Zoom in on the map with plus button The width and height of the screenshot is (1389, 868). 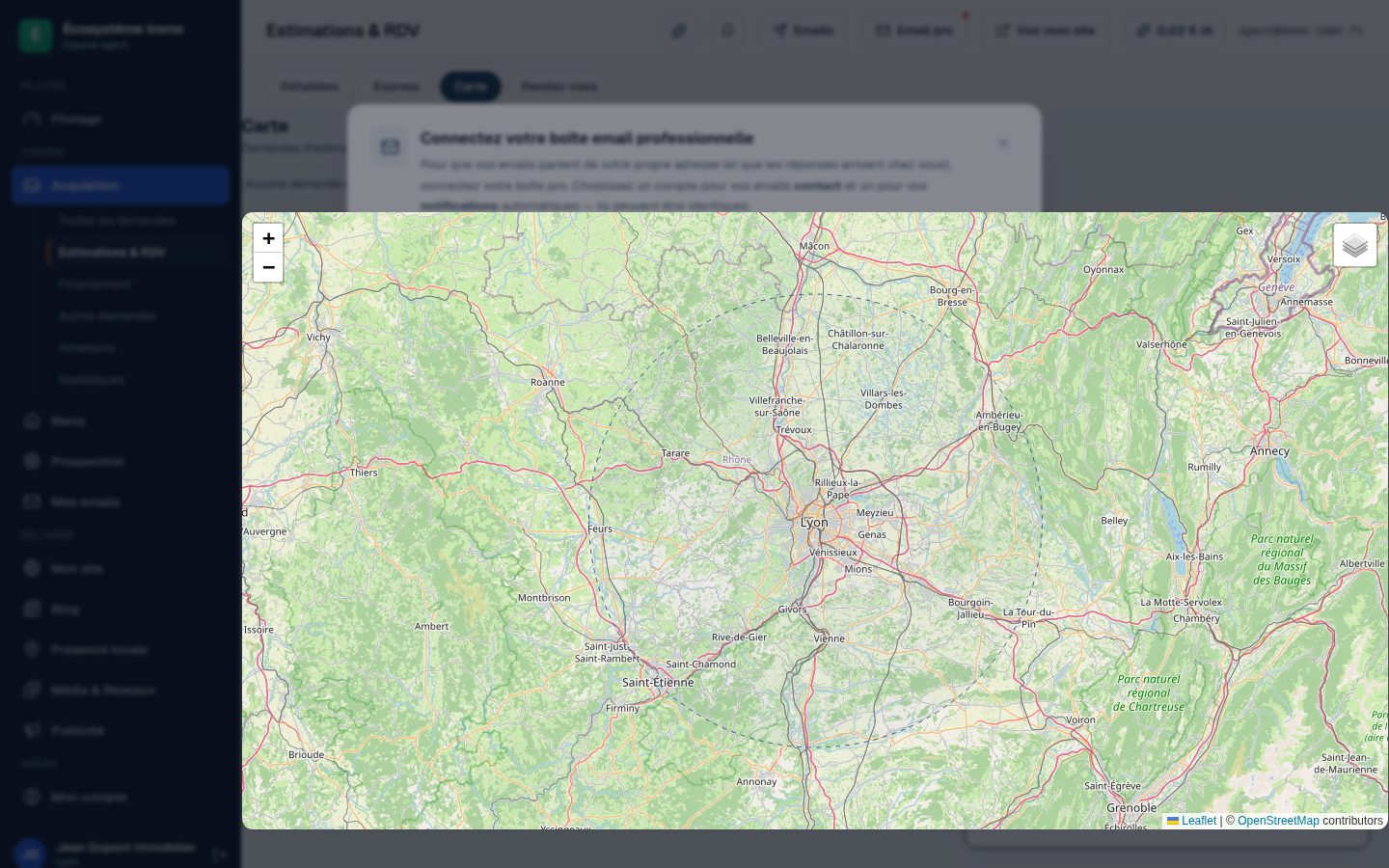[268, 238]
